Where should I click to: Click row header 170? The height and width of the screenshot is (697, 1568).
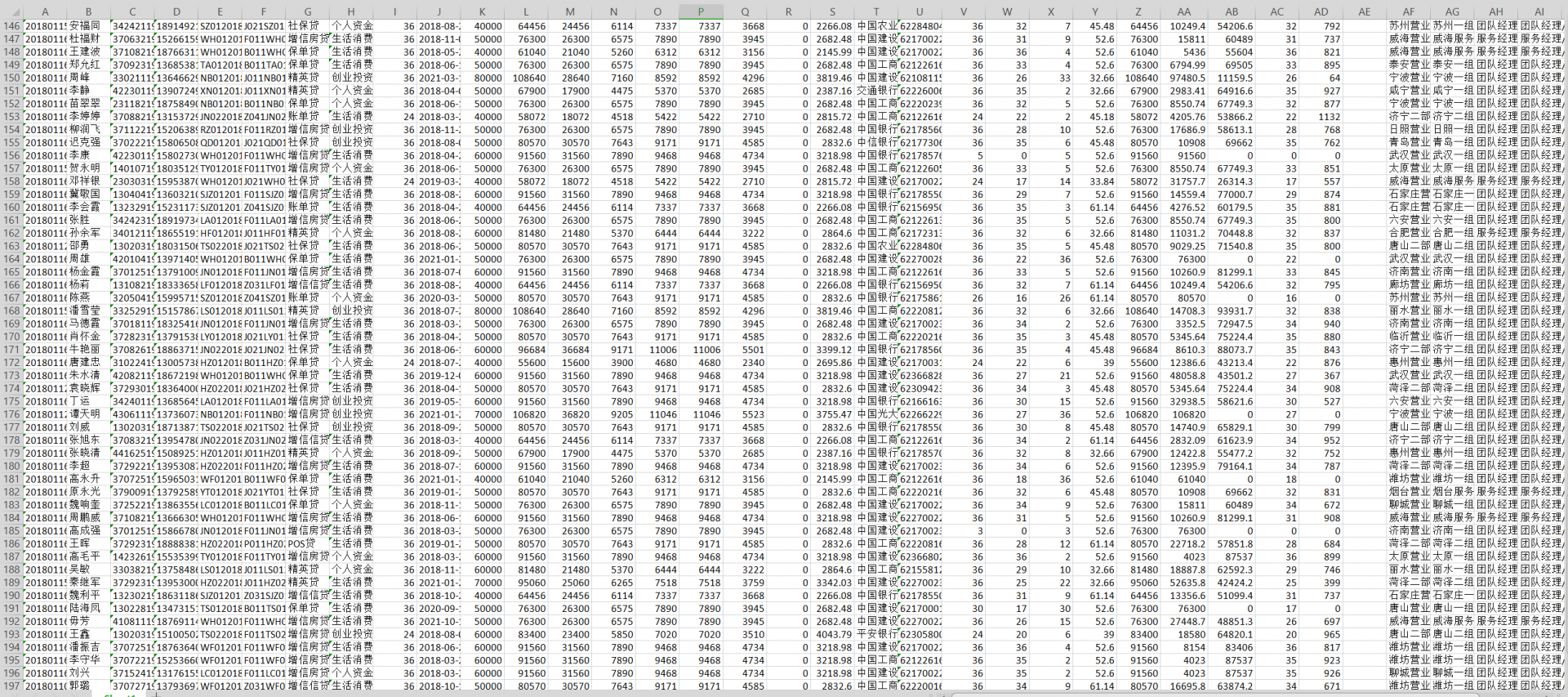11,337
